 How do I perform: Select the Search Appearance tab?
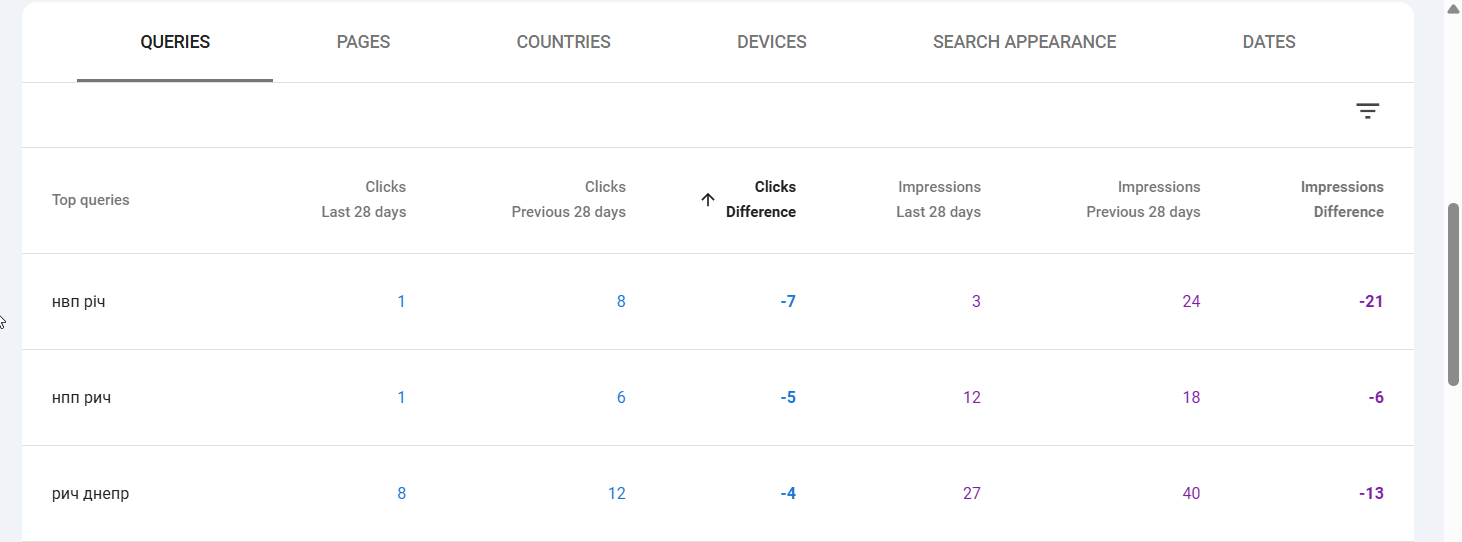pyautogui.click(x=1025, y=42)
